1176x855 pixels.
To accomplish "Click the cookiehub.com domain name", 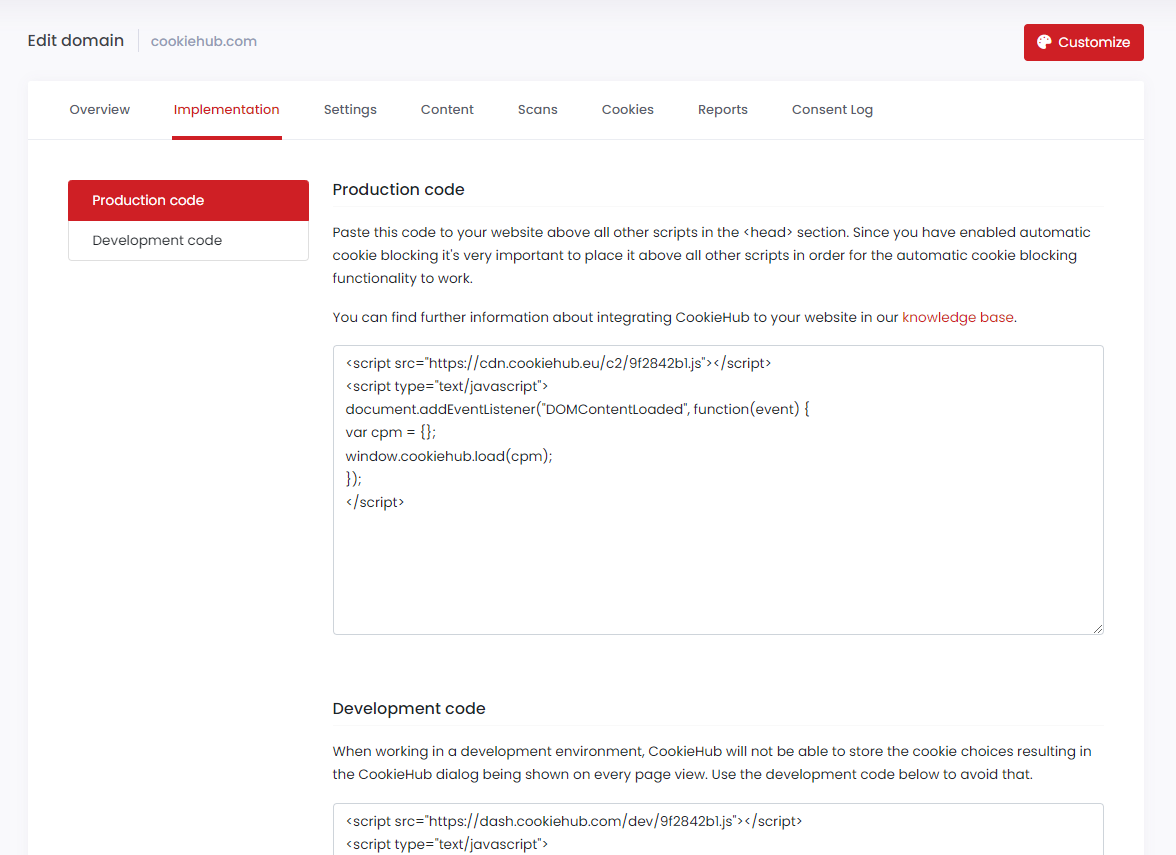I will click(x=203, y=41).
